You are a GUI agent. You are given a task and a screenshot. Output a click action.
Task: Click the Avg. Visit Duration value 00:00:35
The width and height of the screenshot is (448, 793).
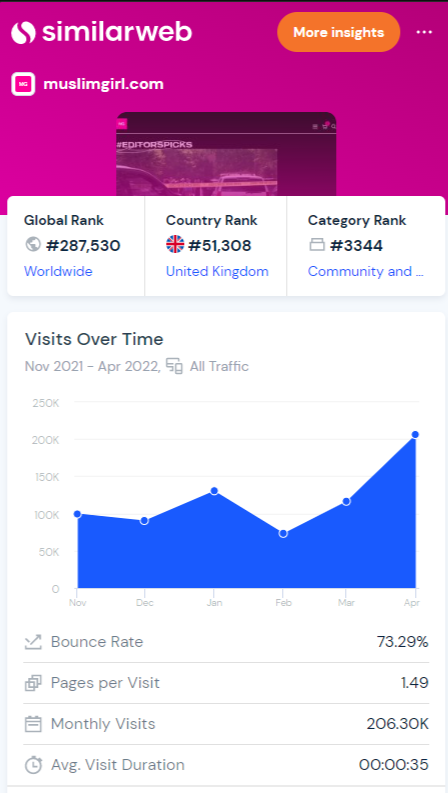pyautogui.click(x=394, y=765)
